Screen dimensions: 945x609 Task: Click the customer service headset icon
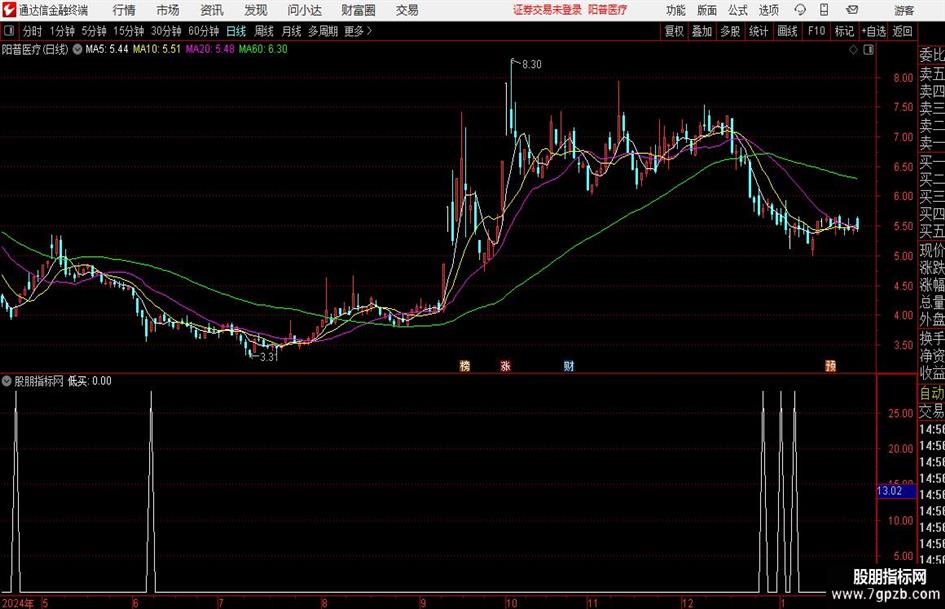point(800,10)
